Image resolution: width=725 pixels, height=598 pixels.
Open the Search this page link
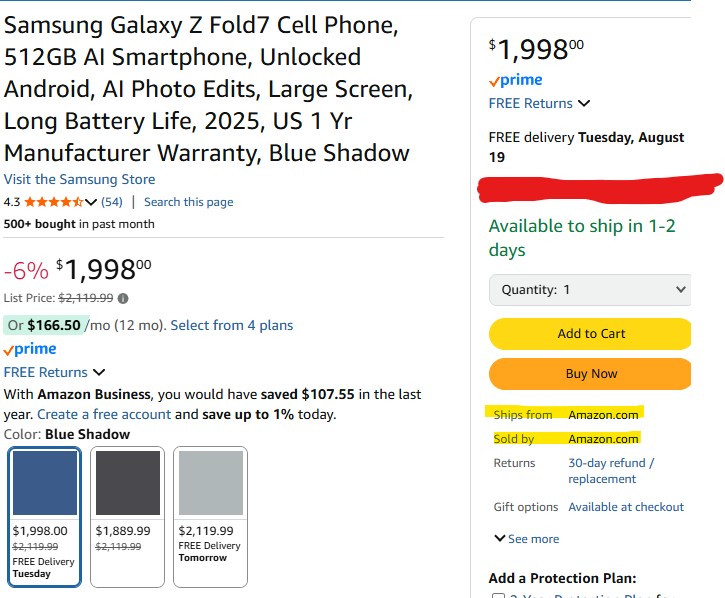coord(188,202)
